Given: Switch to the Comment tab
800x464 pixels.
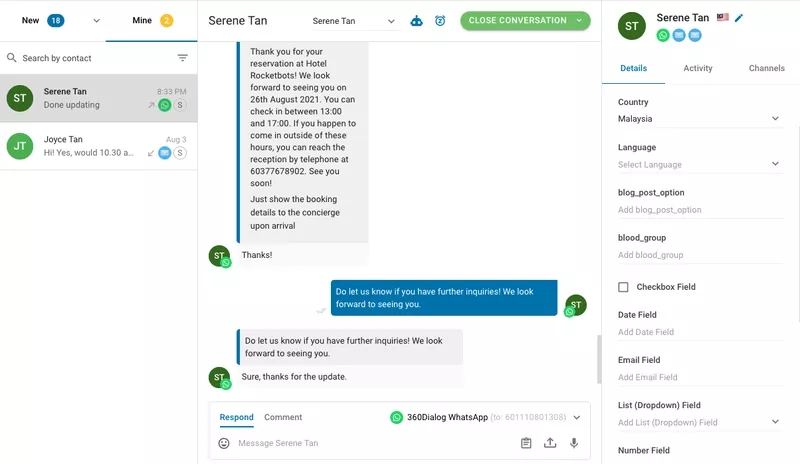Looking at the screenshot, I should 283,417.
